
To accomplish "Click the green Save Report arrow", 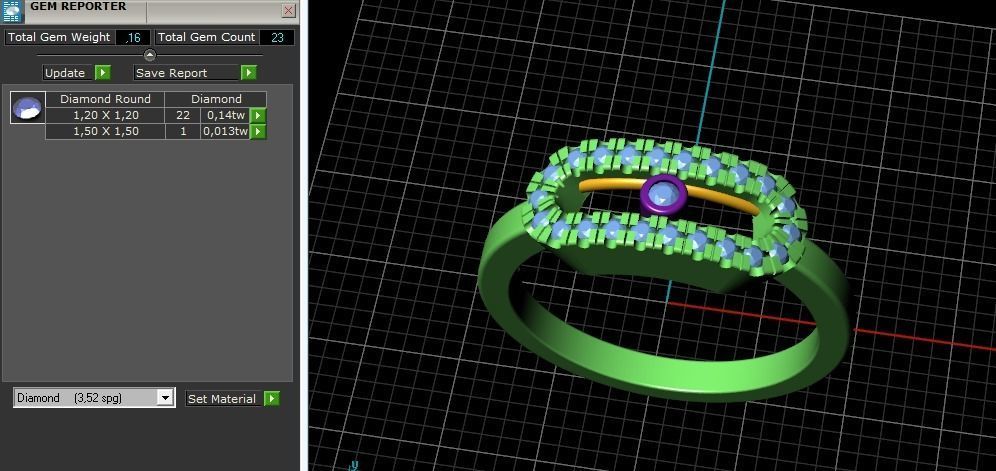I will (x=248, y=72).
